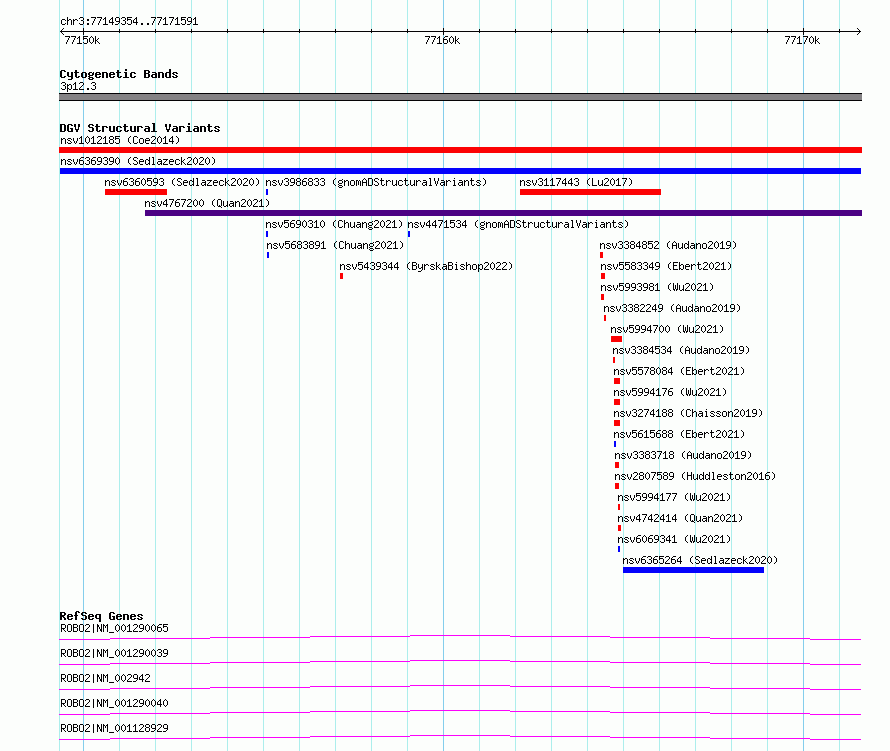Viewport: 890px width, 751px height.
Task: Click the nsv1012185 (Coe2014) variant label
Action: [x=120, y=140]
